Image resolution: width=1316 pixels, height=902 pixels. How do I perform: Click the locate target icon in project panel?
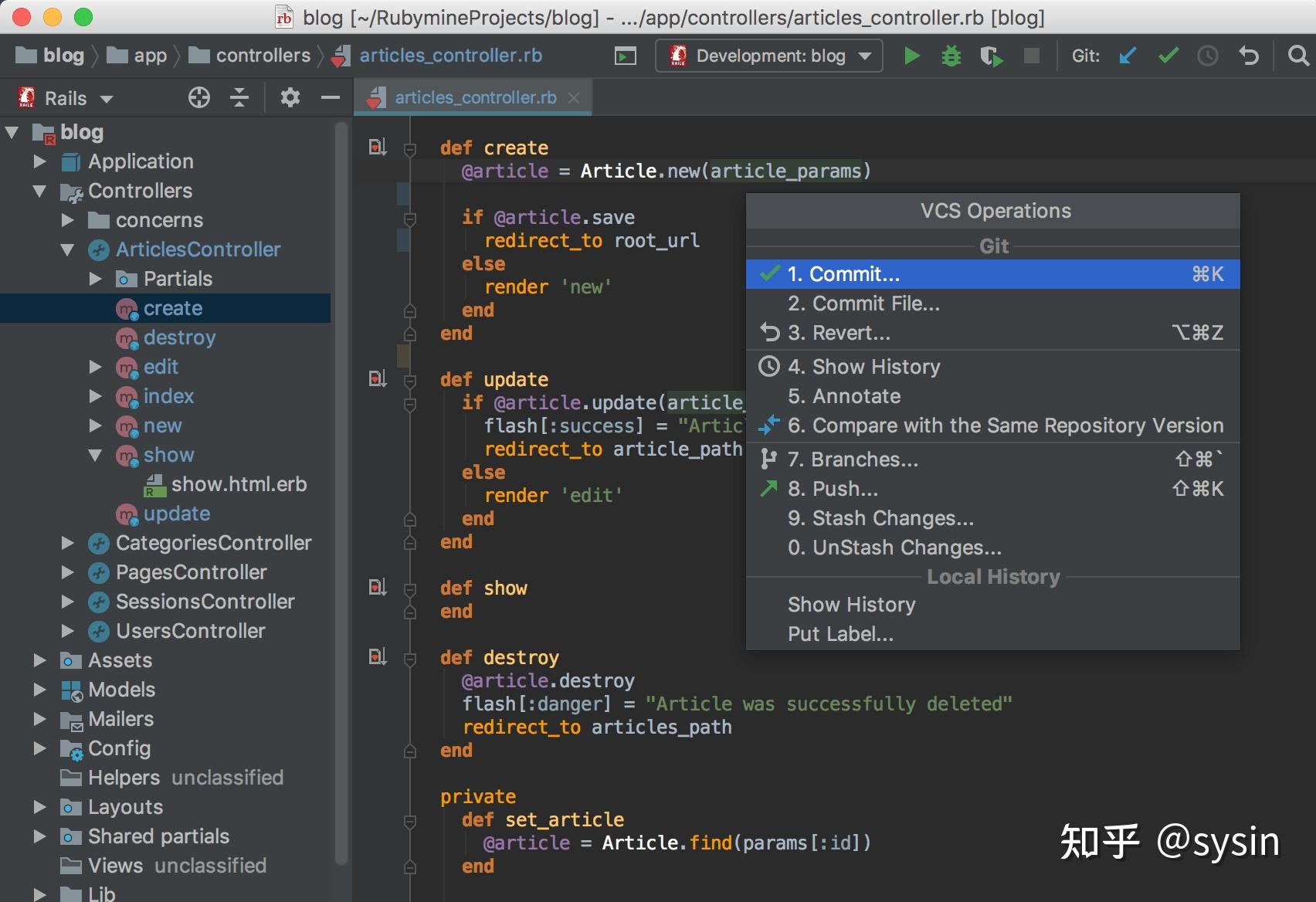(x=199, y=98)
